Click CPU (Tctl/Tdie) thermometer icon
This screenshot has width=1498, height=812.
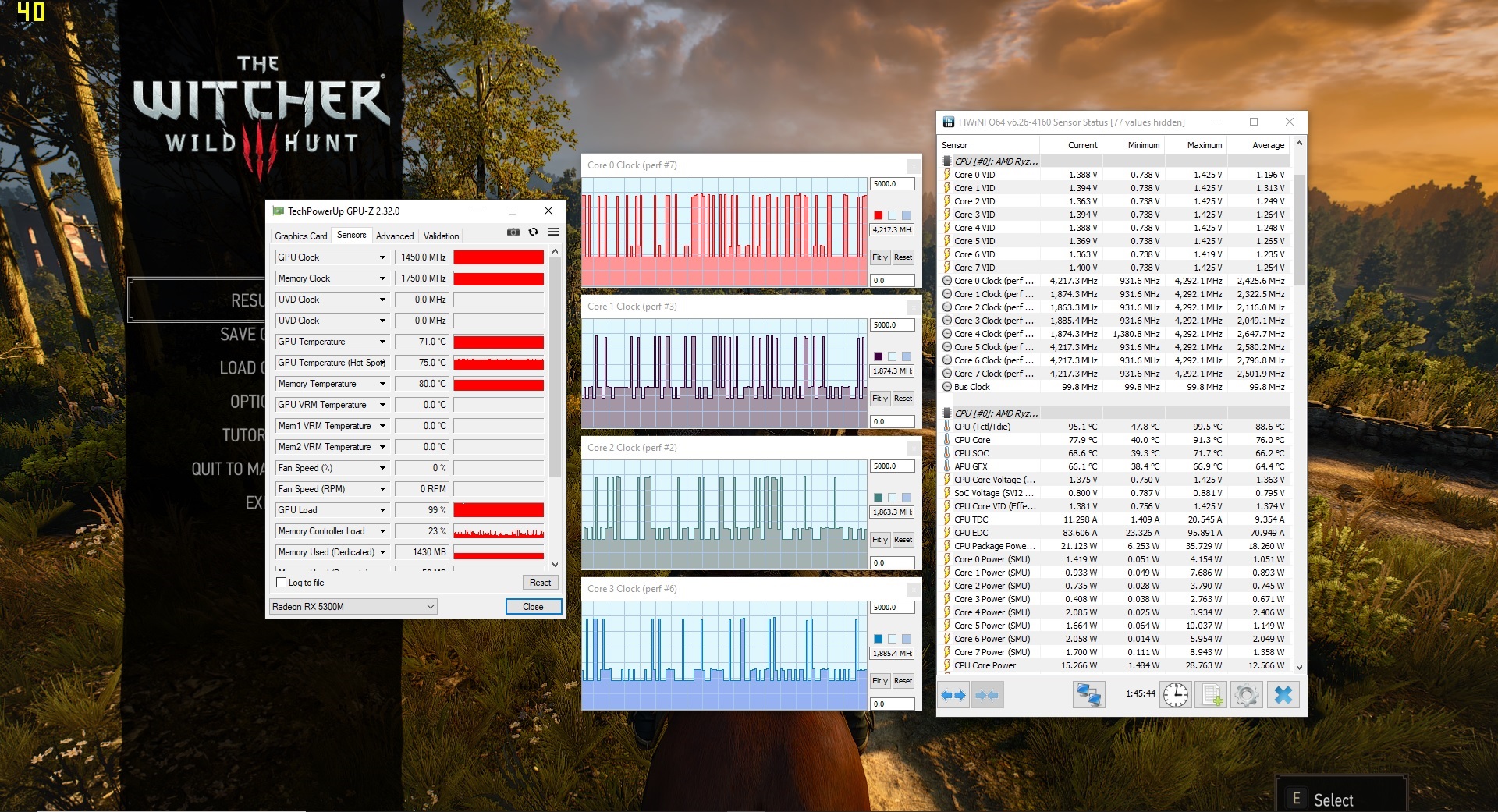pos(947,427)
